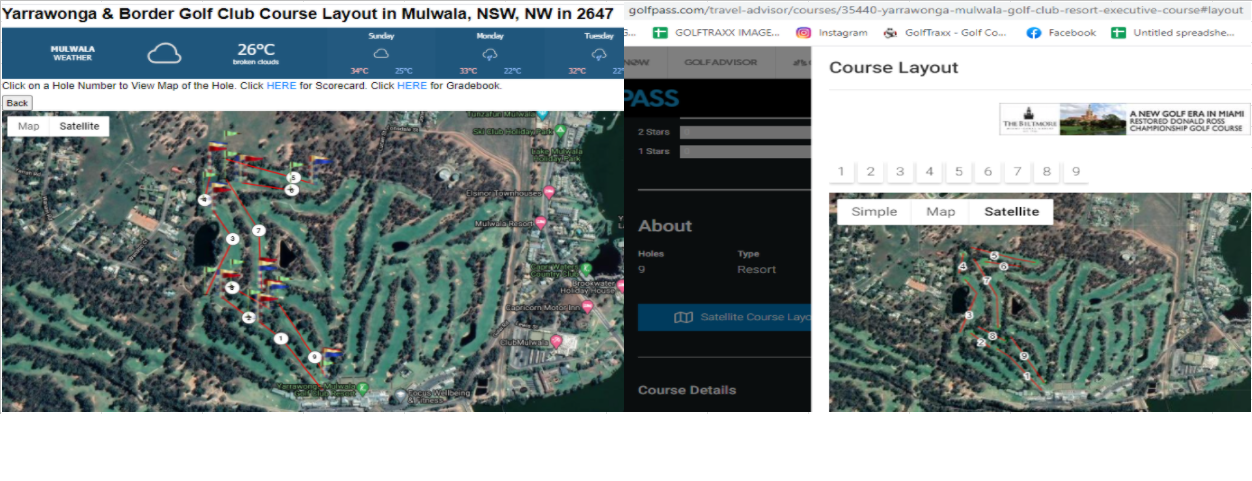This screenshot has height=481, width=1252.
Task: Switch GolfPass map to Simple view
Action: tap(874, 212)
